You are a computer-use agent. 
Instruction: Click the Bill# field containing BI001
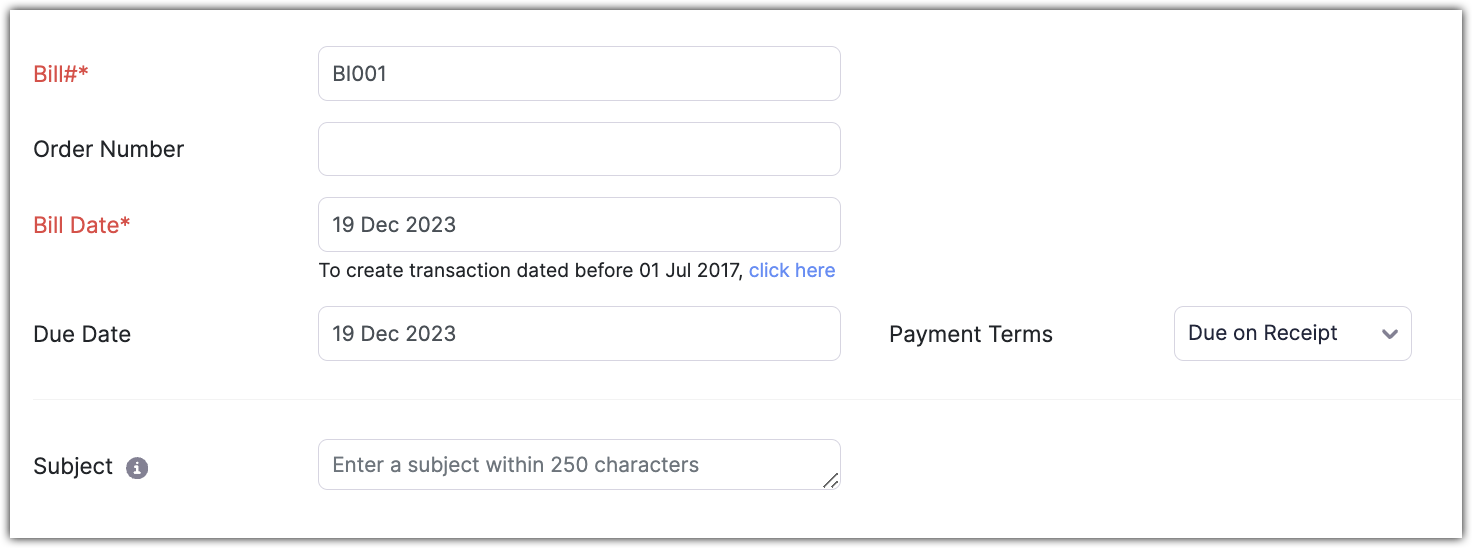[x=579, y=74]
